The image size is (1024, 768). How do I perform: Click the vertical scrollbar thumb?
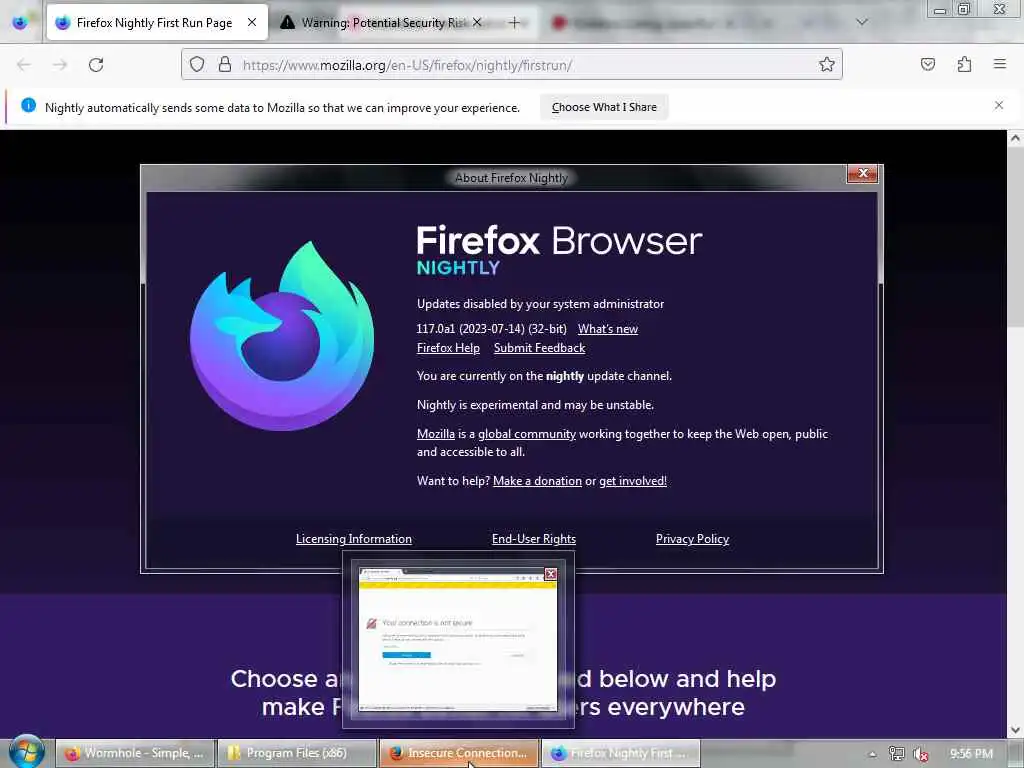click(1015, 235)
